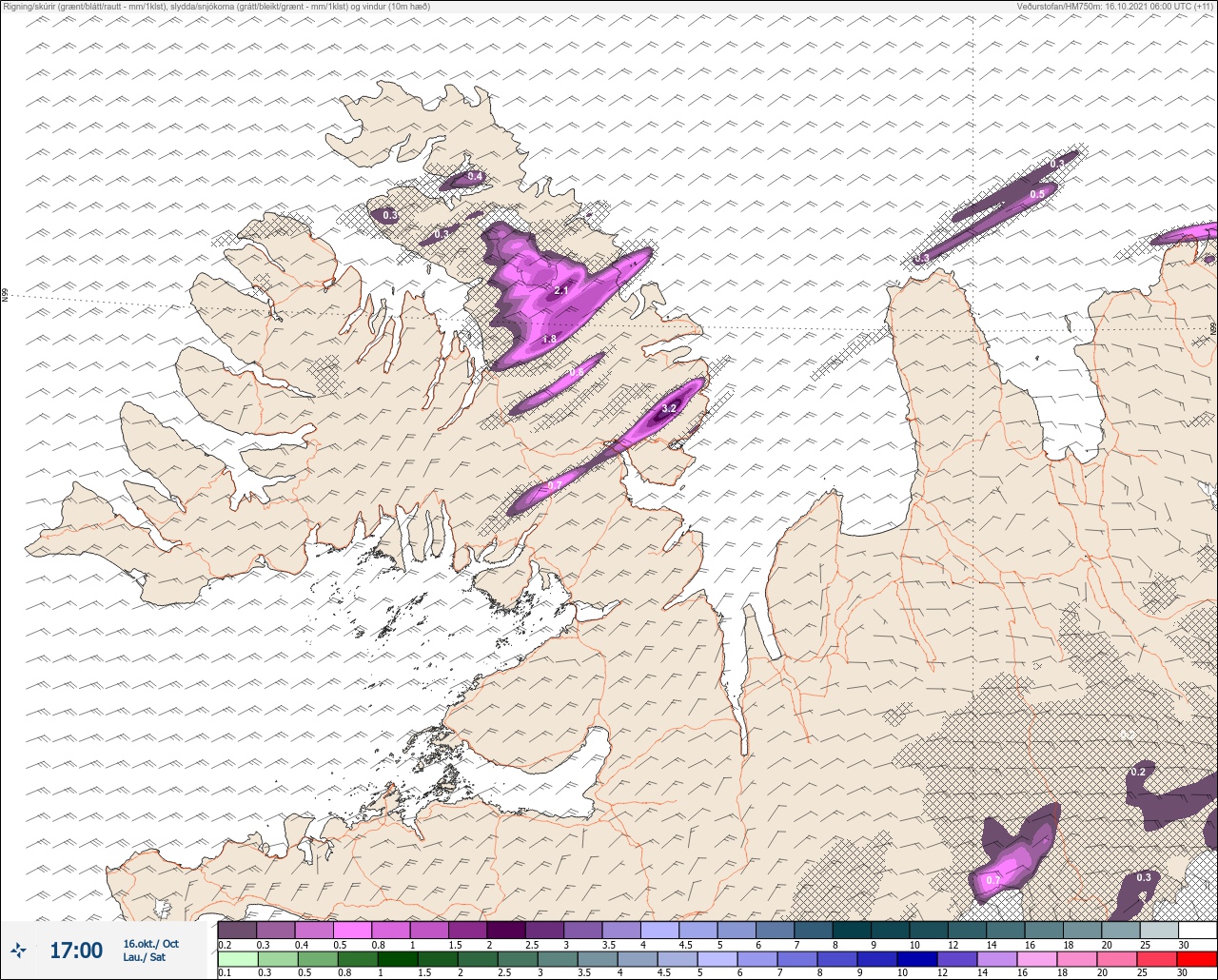Select the date text 16.okt./ Oct

click(150, 943)
